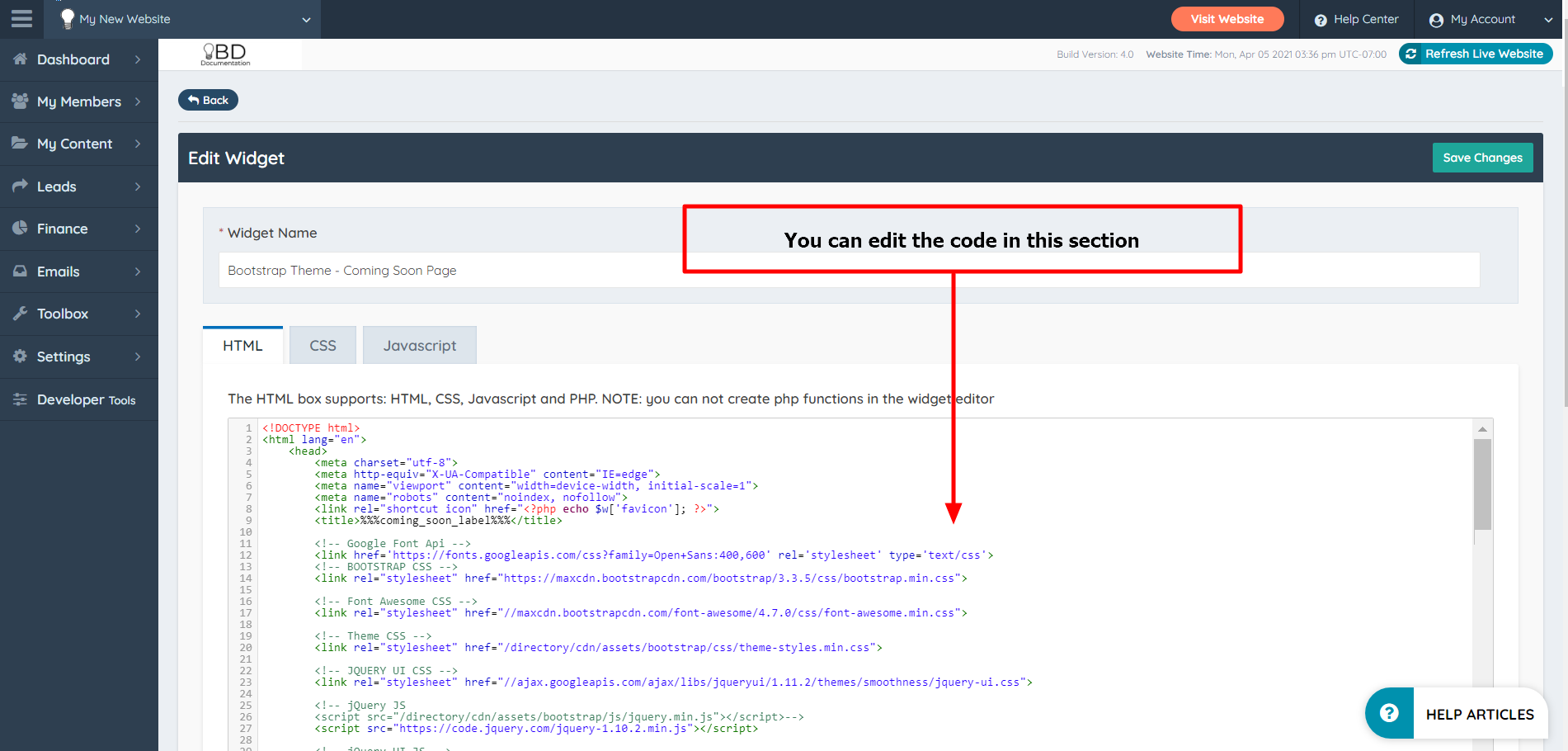Click the meta charset utf-8 line
This screenshot has width=1568, height=751.
[386, 463]
